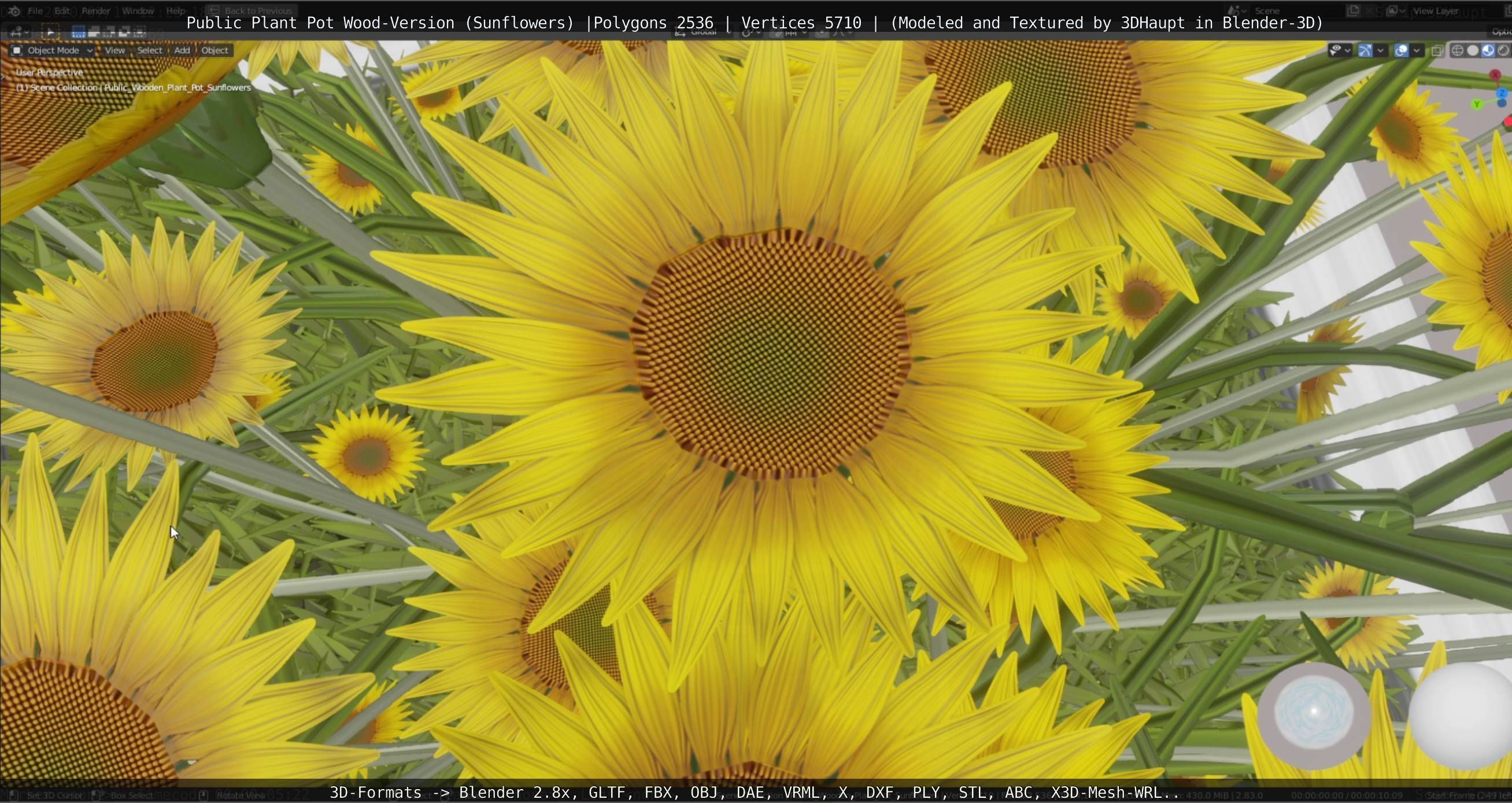Open the overlays options dropdown arrow
1512x803 pixels.
pos(1417,50)
